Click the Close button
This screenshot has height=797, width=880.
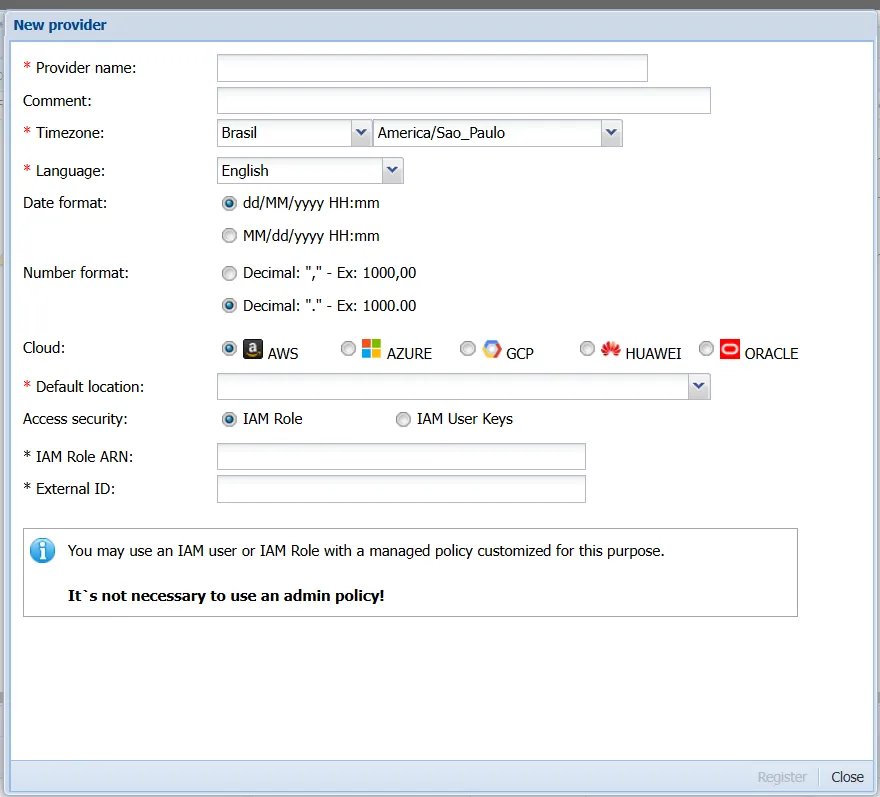coord(847,777)
